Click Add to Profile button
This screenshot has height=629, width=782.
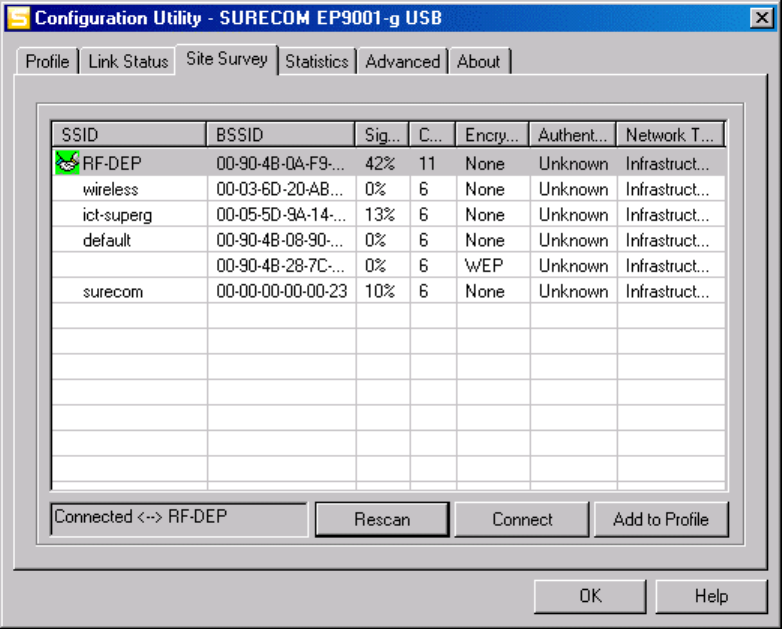[661, 519]
